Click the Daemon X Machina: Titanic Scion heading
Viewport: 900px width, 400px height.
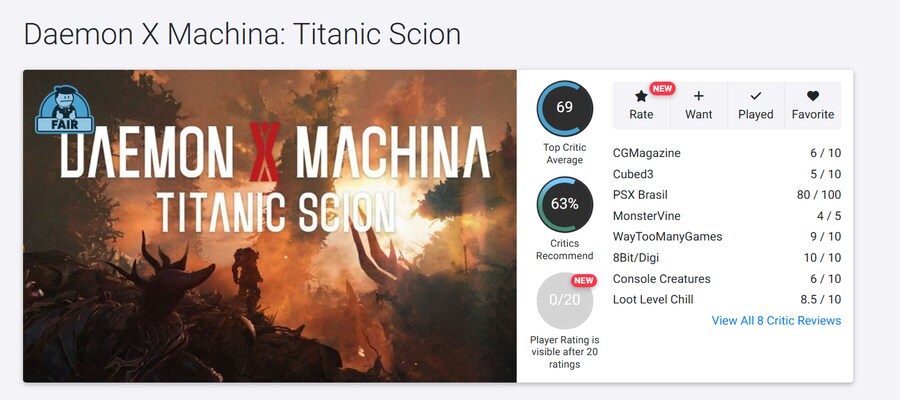pos(242,34)
